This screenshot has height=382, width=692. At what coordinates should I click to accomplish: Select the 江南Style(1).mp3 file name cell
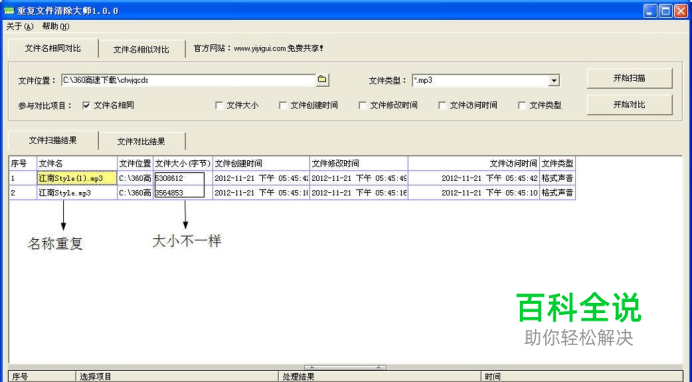click(x=77, y=178)
